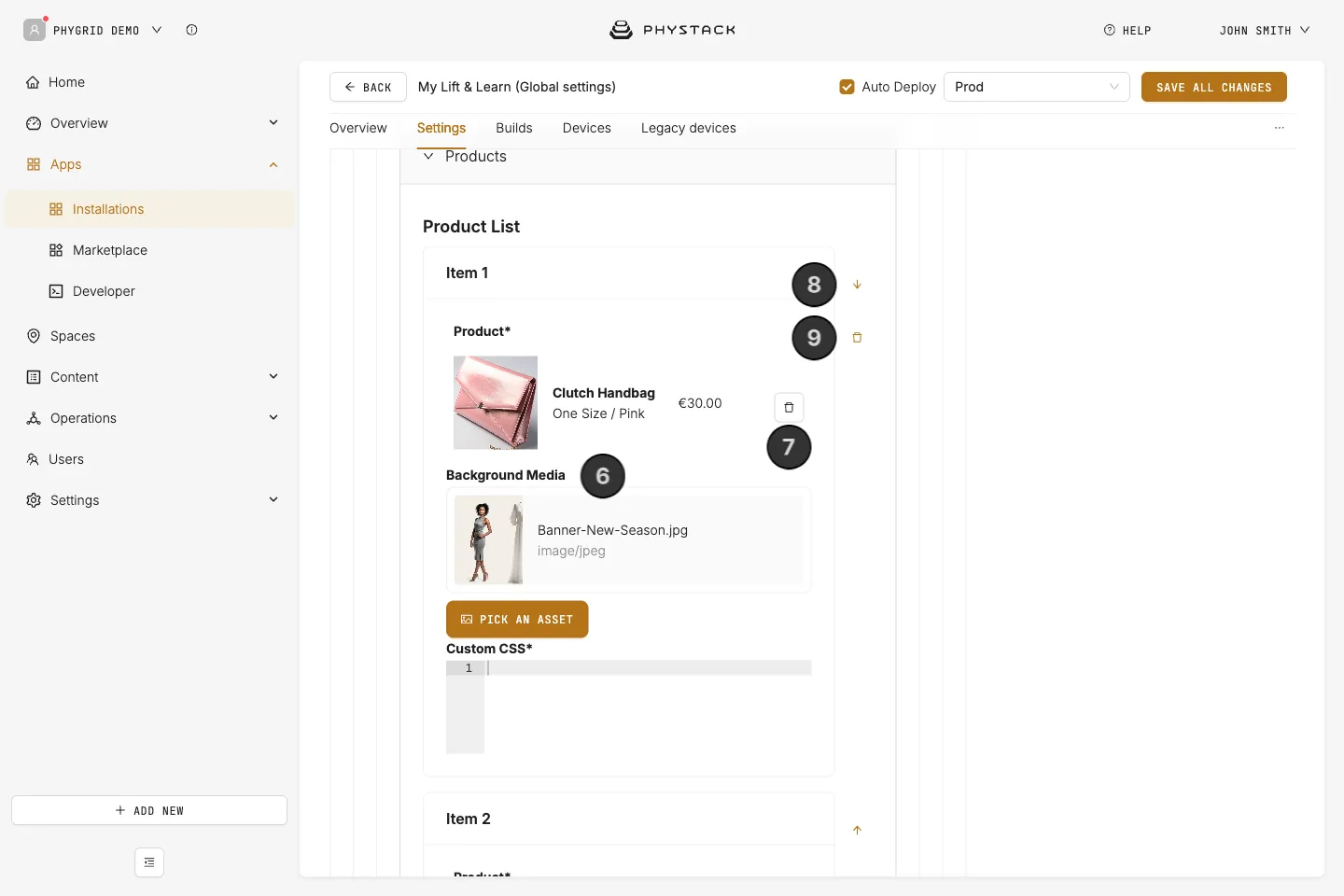
Task: Open Help from the top bar
Action: [1127, 30]
